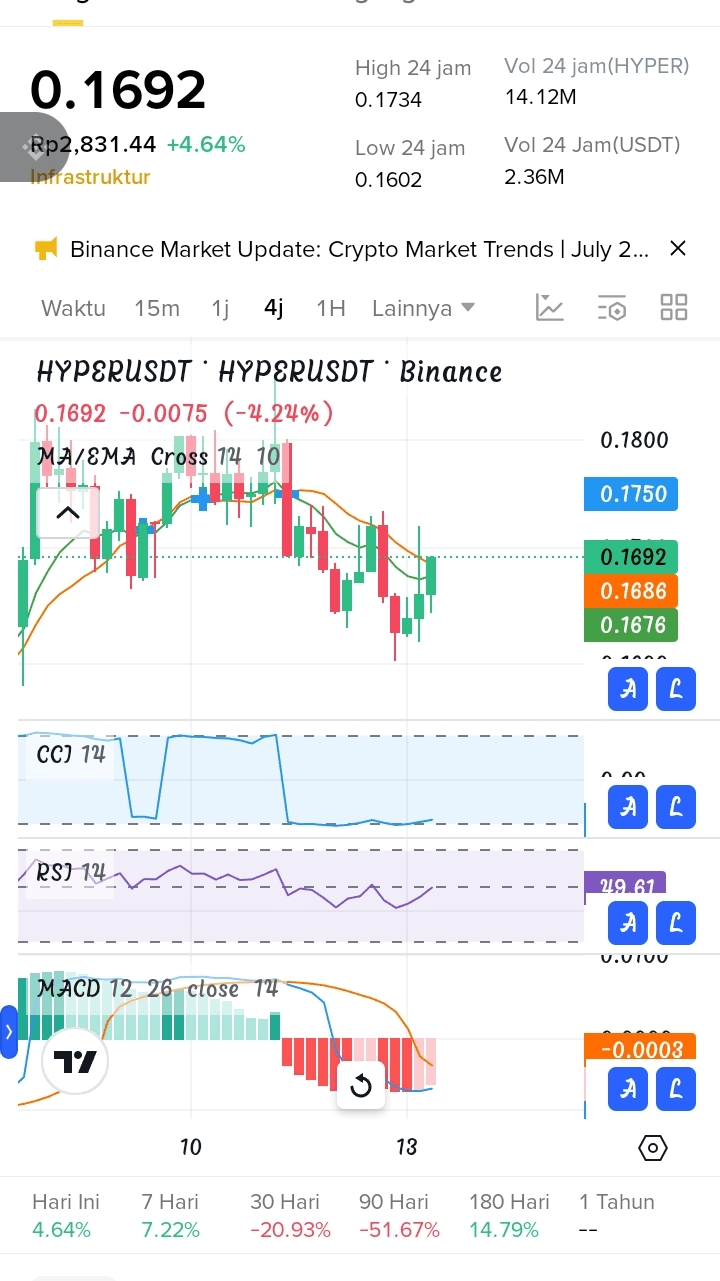Screen dimensions: 720x1281
Task: Select the Hari Ini performance period
Action: (65, 1215)
